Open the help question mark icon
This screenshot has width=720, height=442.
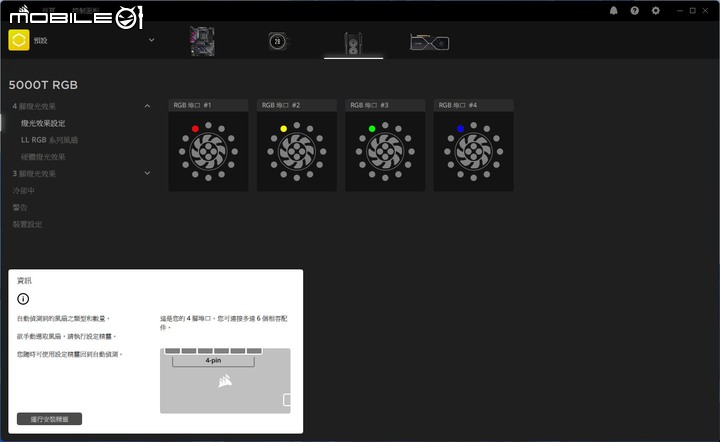coord(635,11)
